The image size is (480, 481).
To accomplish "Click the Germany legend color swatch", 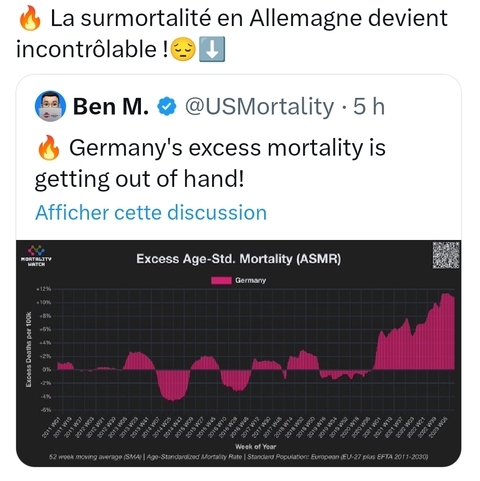I will (x=221, y=280).
